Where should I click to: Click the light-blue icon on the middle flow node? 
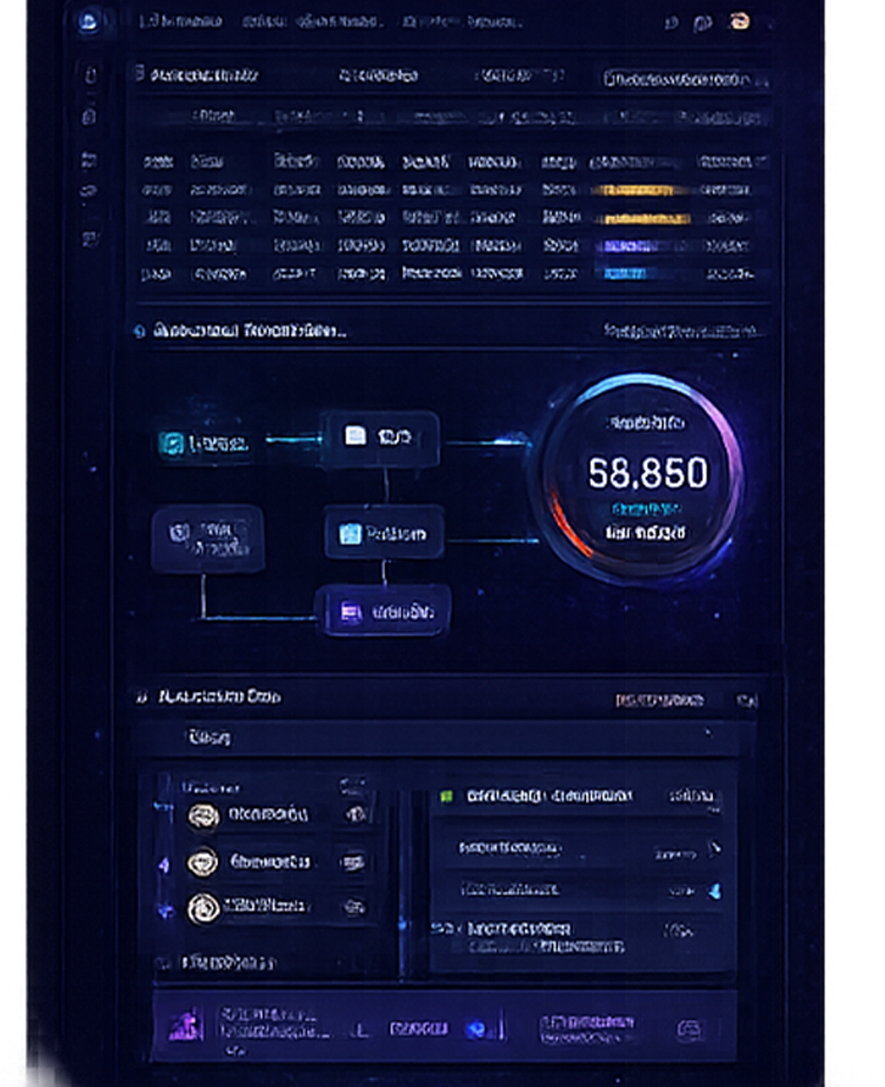coord(349,534)
